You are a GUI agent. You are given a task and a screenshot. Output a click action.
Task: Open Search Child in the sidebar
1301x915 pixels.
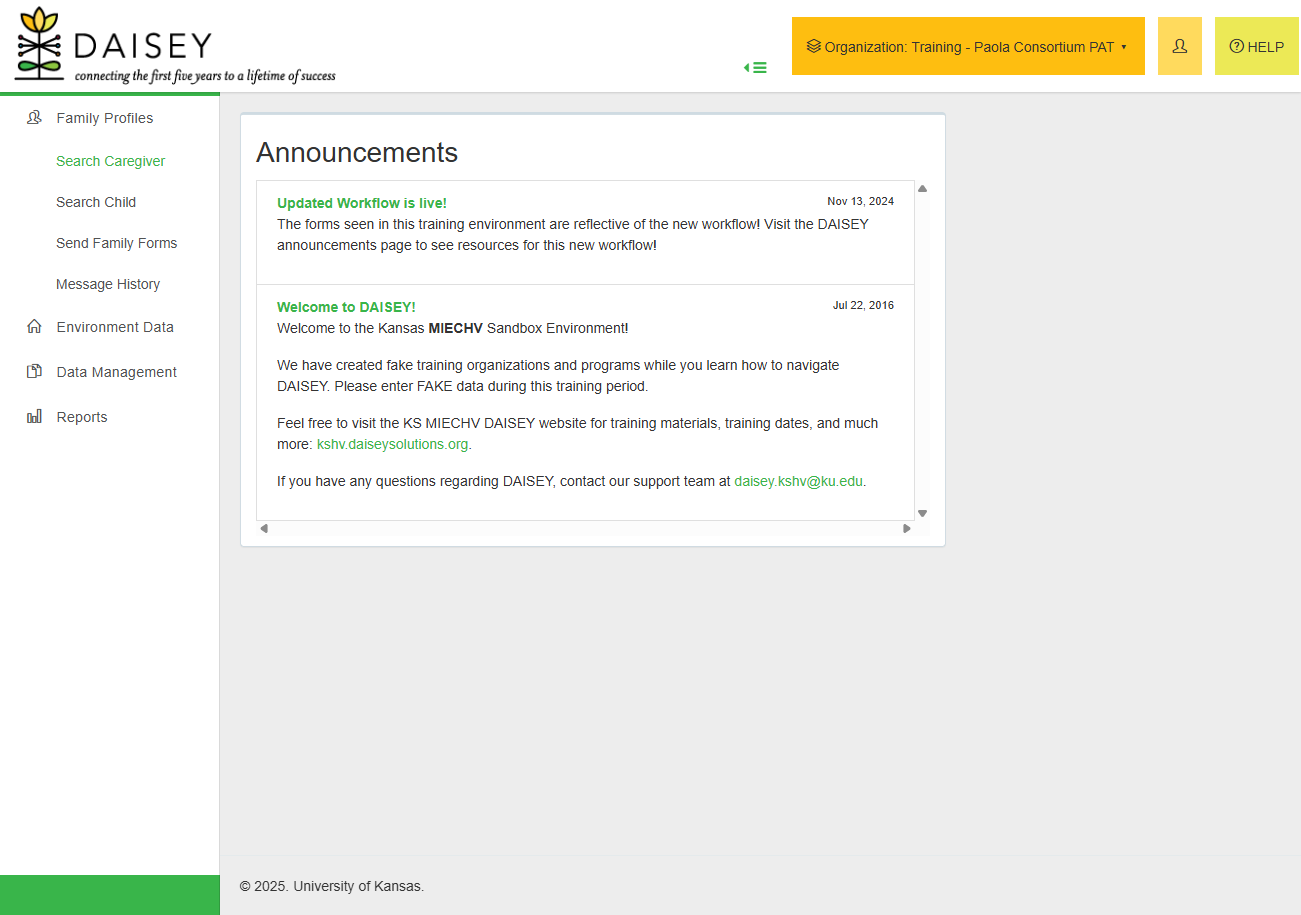tap(96, 202)
